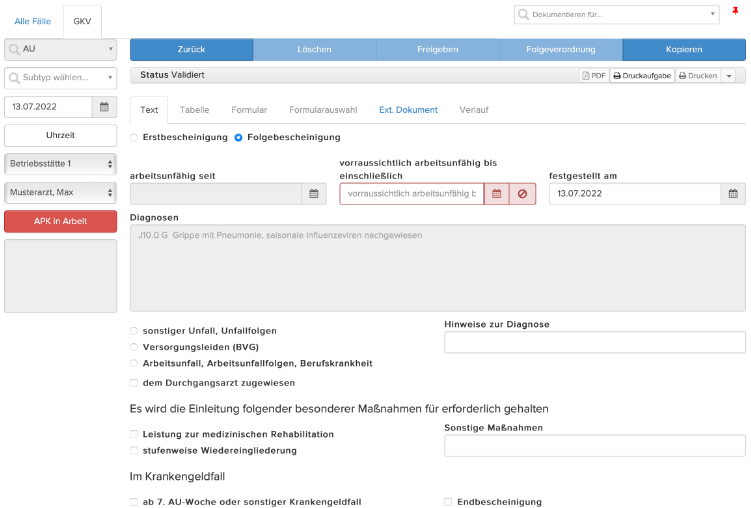Select the Erstbescheinigung radio option
Viewport: 751px width, 508px height.
(134, 137)
